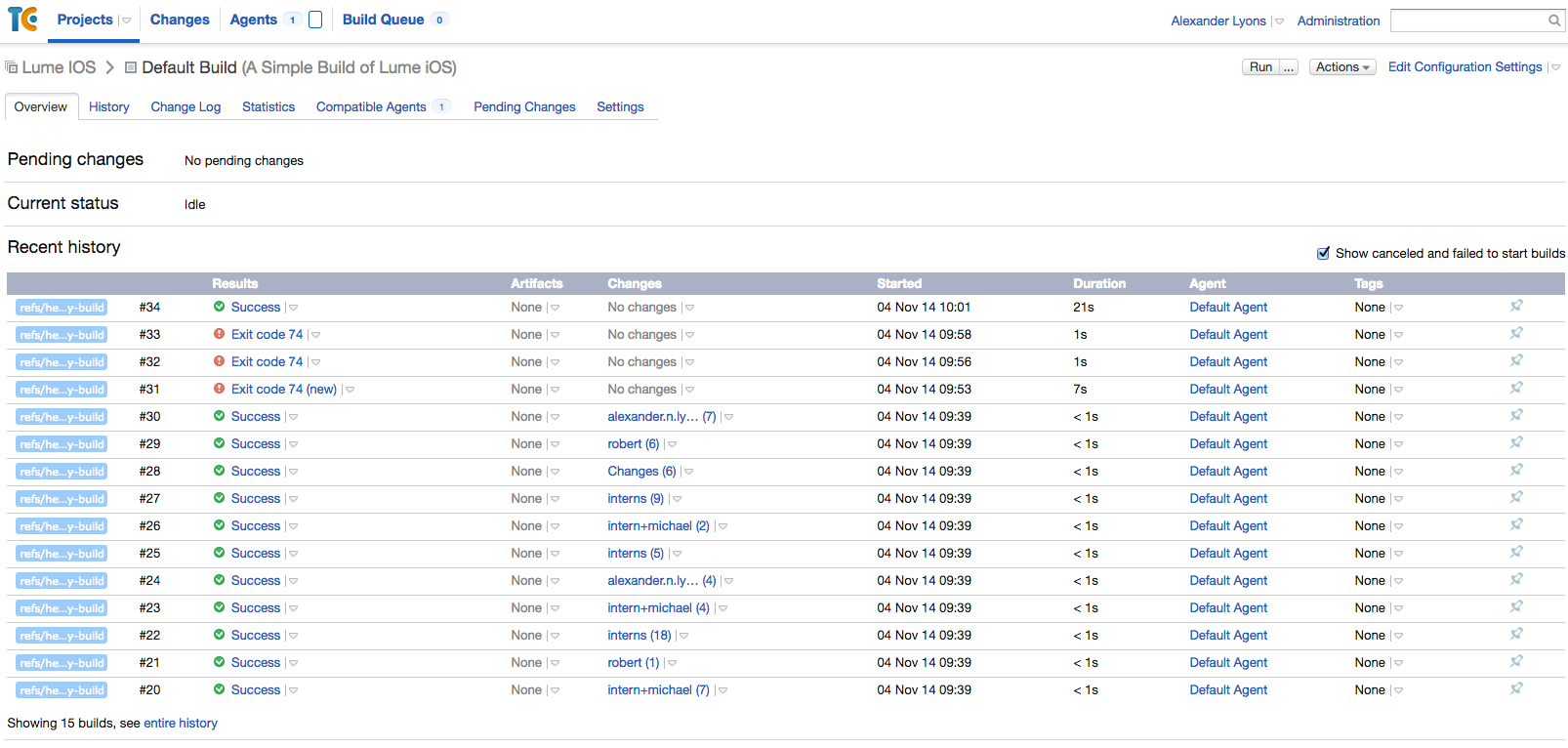This screenshot has width=1568, height=748.
Task: Click the branch label for build #34
Action: [62, 308]
